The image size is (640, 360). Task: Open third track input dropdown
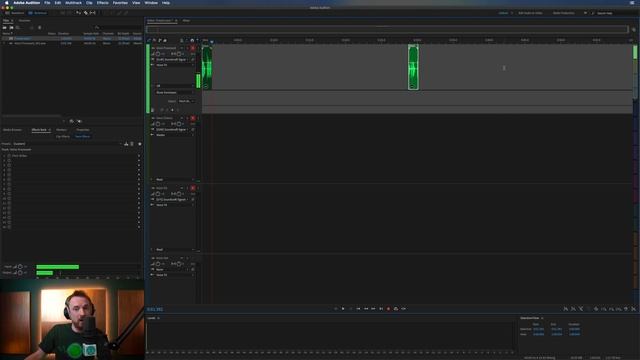172,200
